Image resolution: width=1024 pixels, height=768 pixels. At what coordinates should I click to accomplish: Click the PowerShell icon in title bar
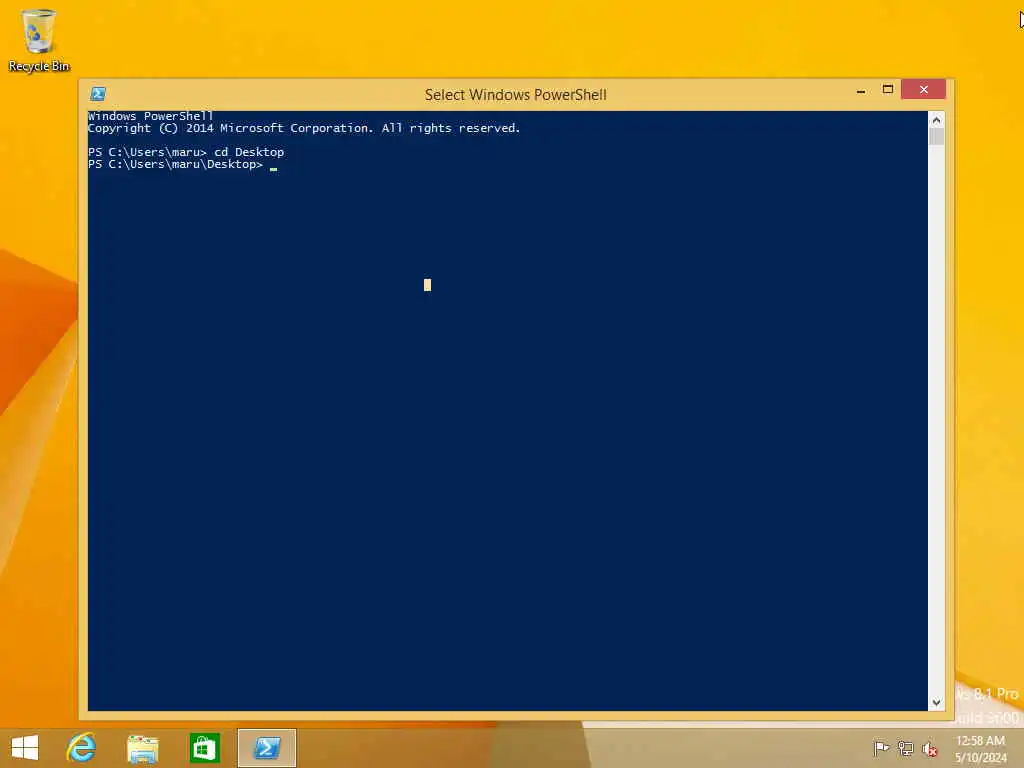[98, 94]
